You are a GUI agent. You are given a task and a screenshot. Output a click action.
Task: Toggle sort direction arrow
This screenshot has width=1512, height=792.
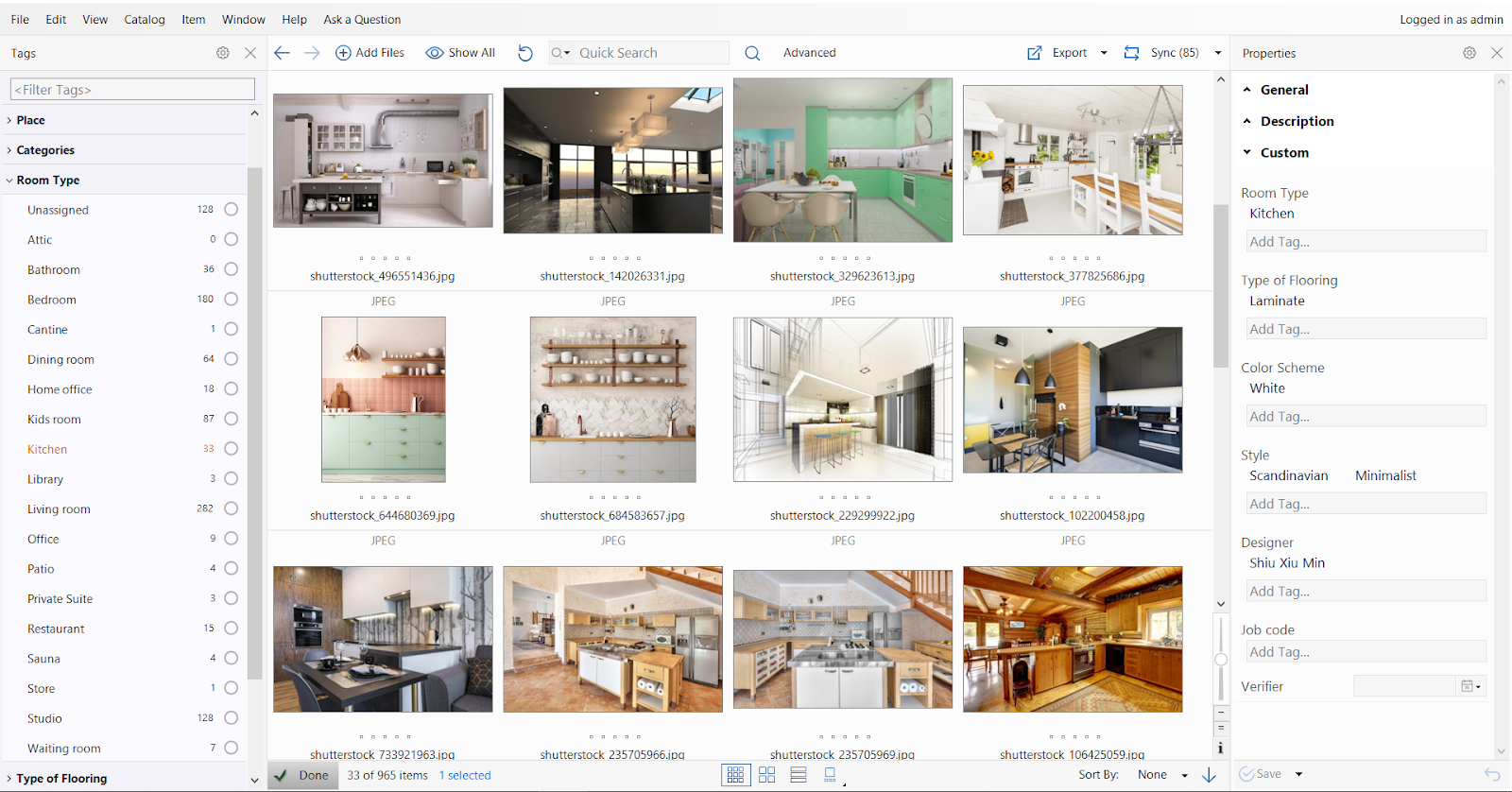click(1209, 775)
